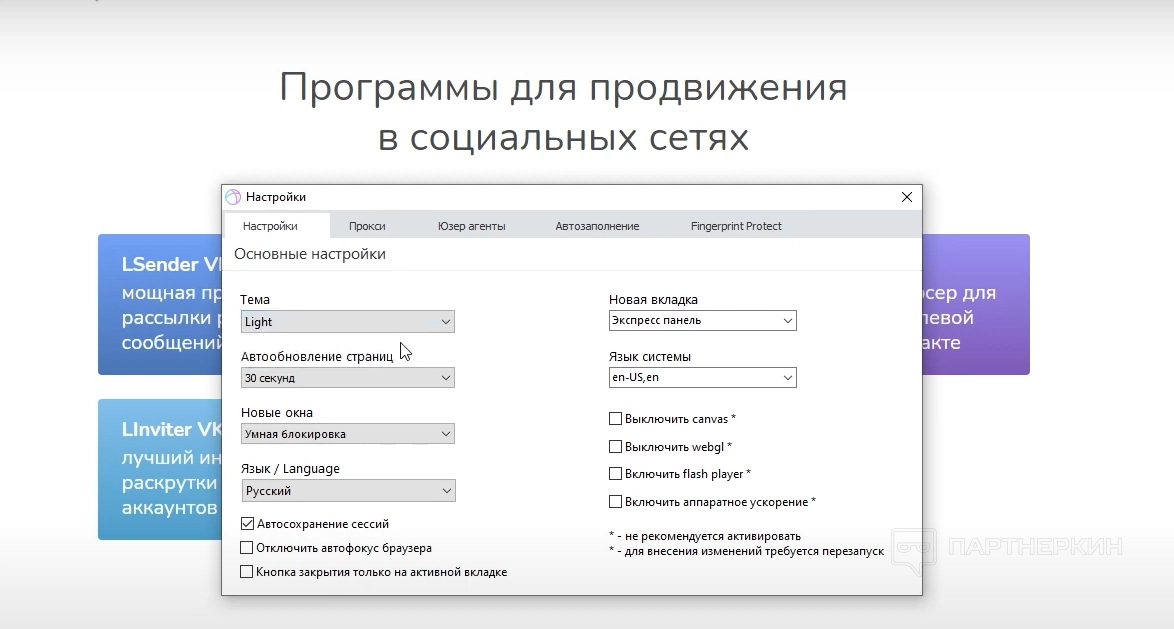Uncheck the Автосохранение сессий checkbox

(x=247, y=524)
